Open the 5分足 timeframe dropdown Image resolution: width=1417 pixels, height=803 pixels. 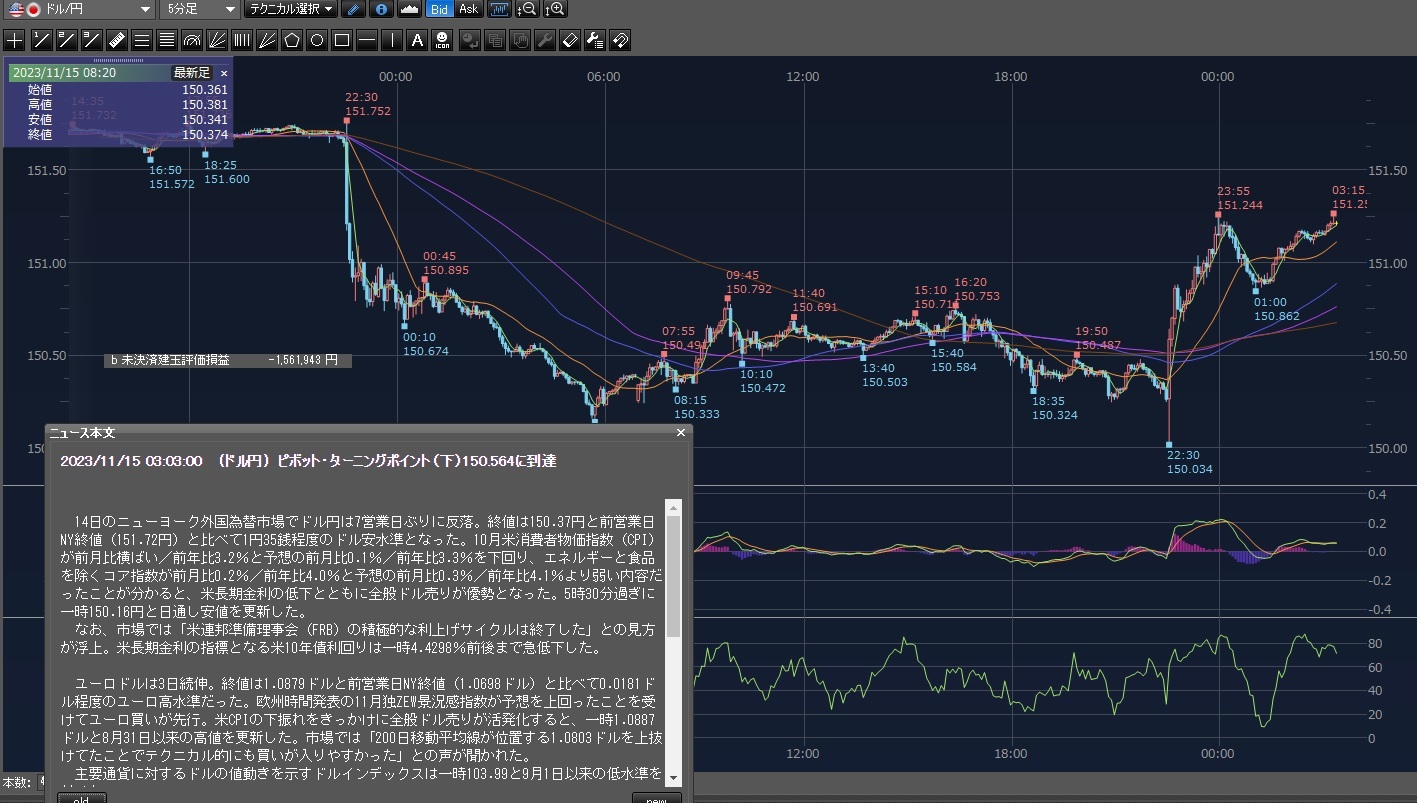pos(200,10)
